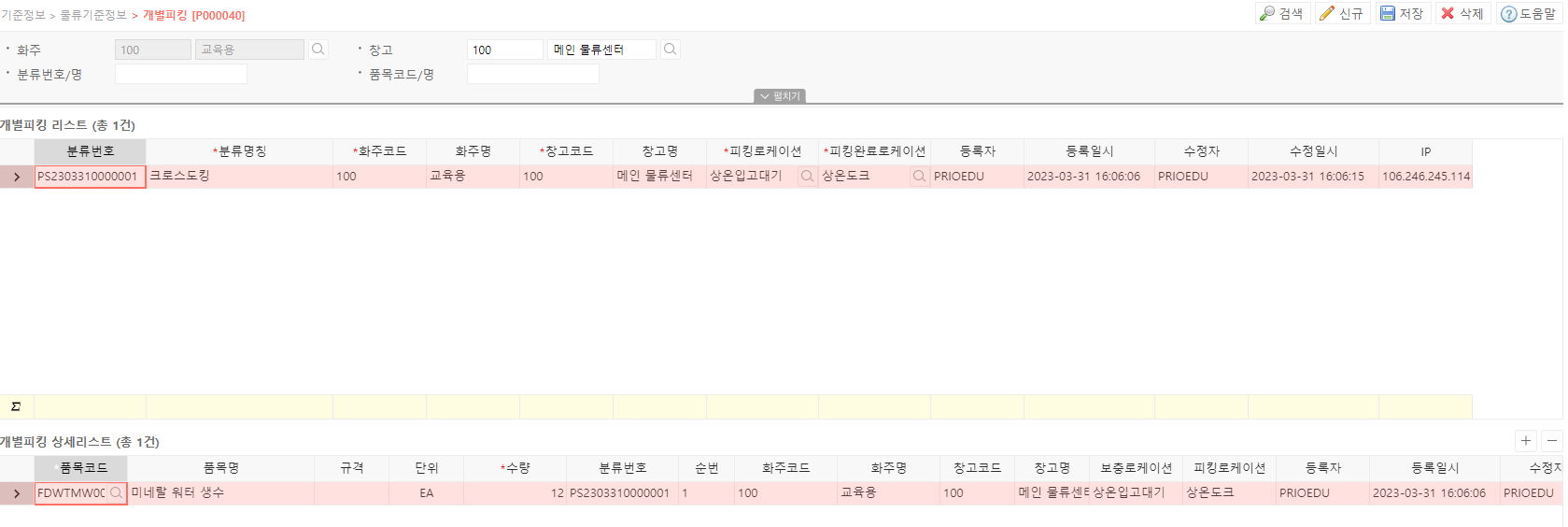Sort by 등록일시 column header in top list
The width and height of the screenshot is (1568, 527).
point(1089,151)
